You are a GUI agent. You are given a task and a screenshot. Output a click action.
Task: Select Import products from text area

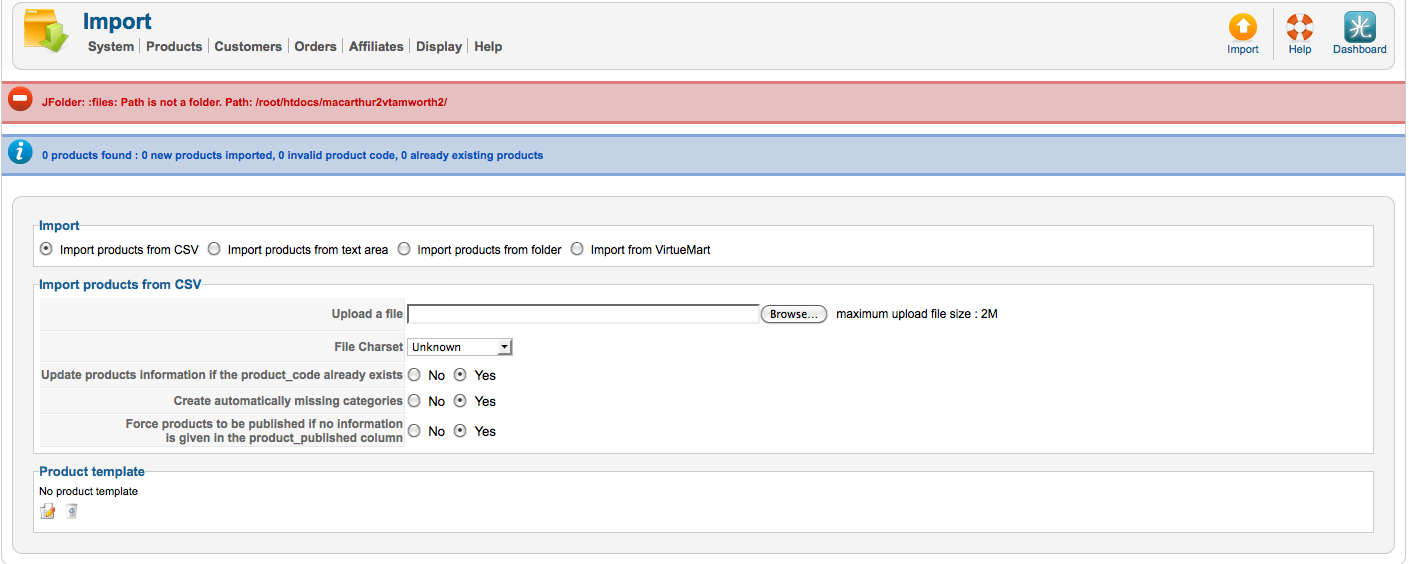click(214, 249)
